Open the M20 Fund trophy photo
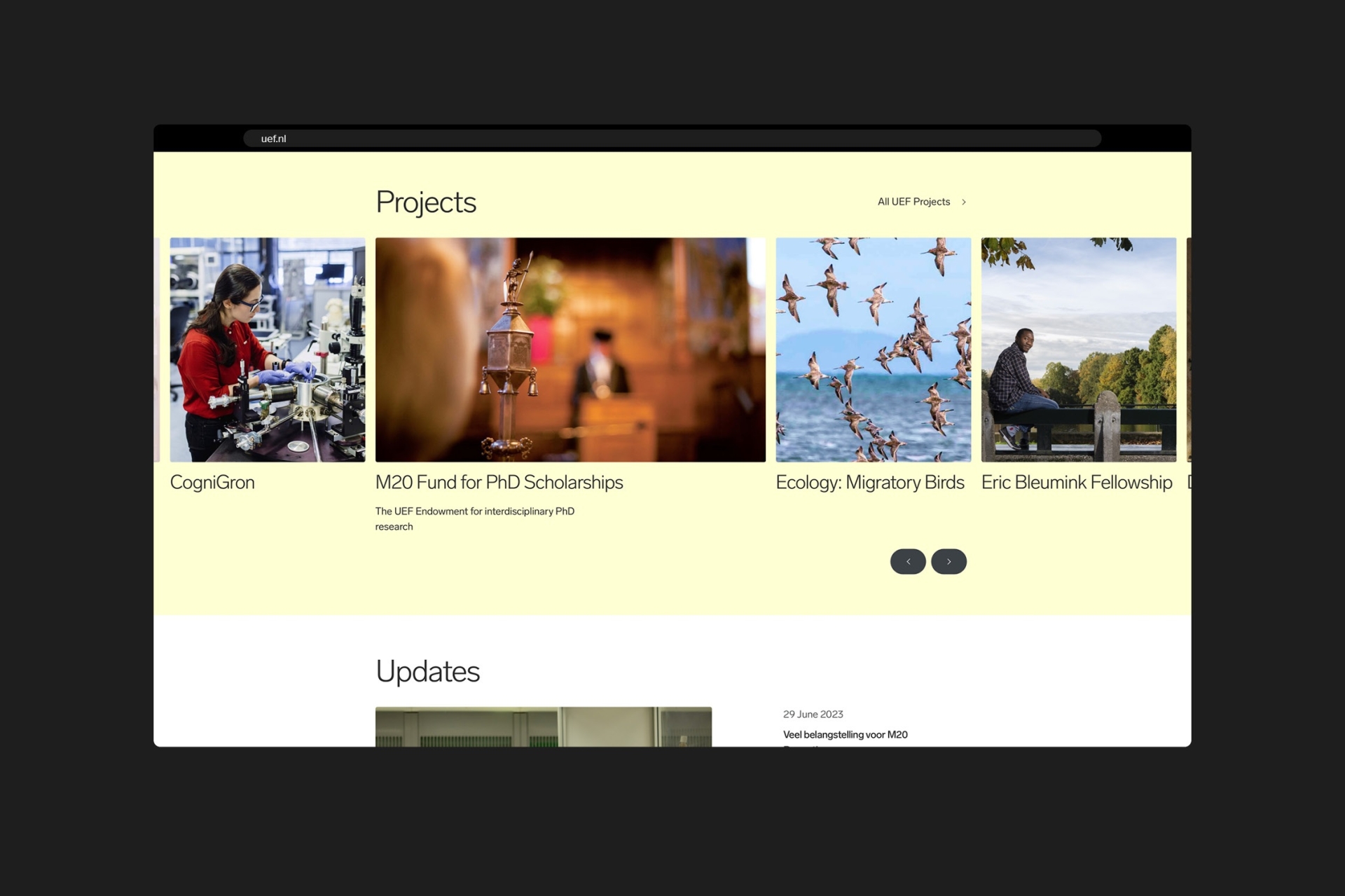 570,349
